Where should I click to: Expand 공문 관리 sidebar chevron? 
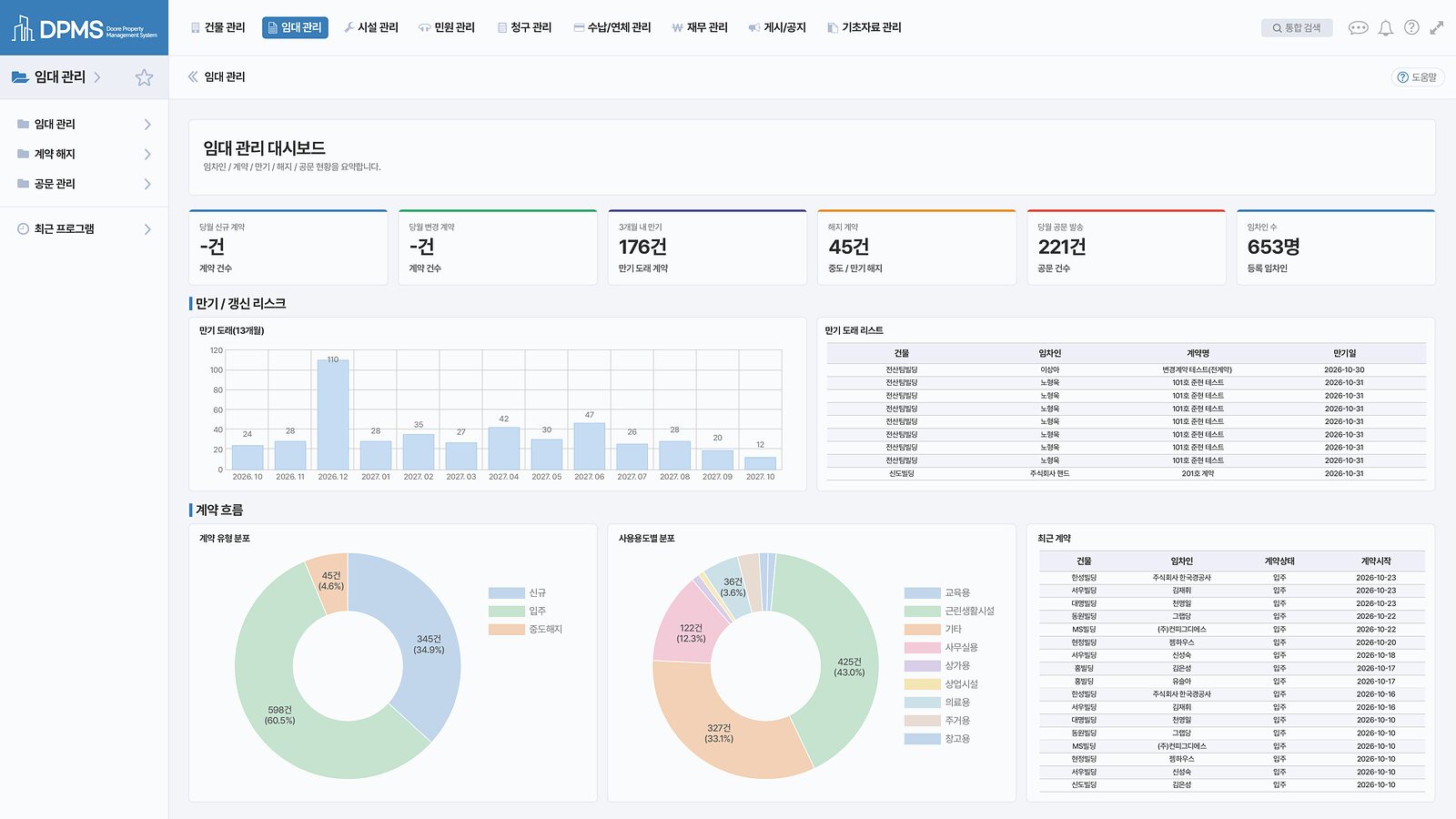pyautogui.click(x=147, y=184)
